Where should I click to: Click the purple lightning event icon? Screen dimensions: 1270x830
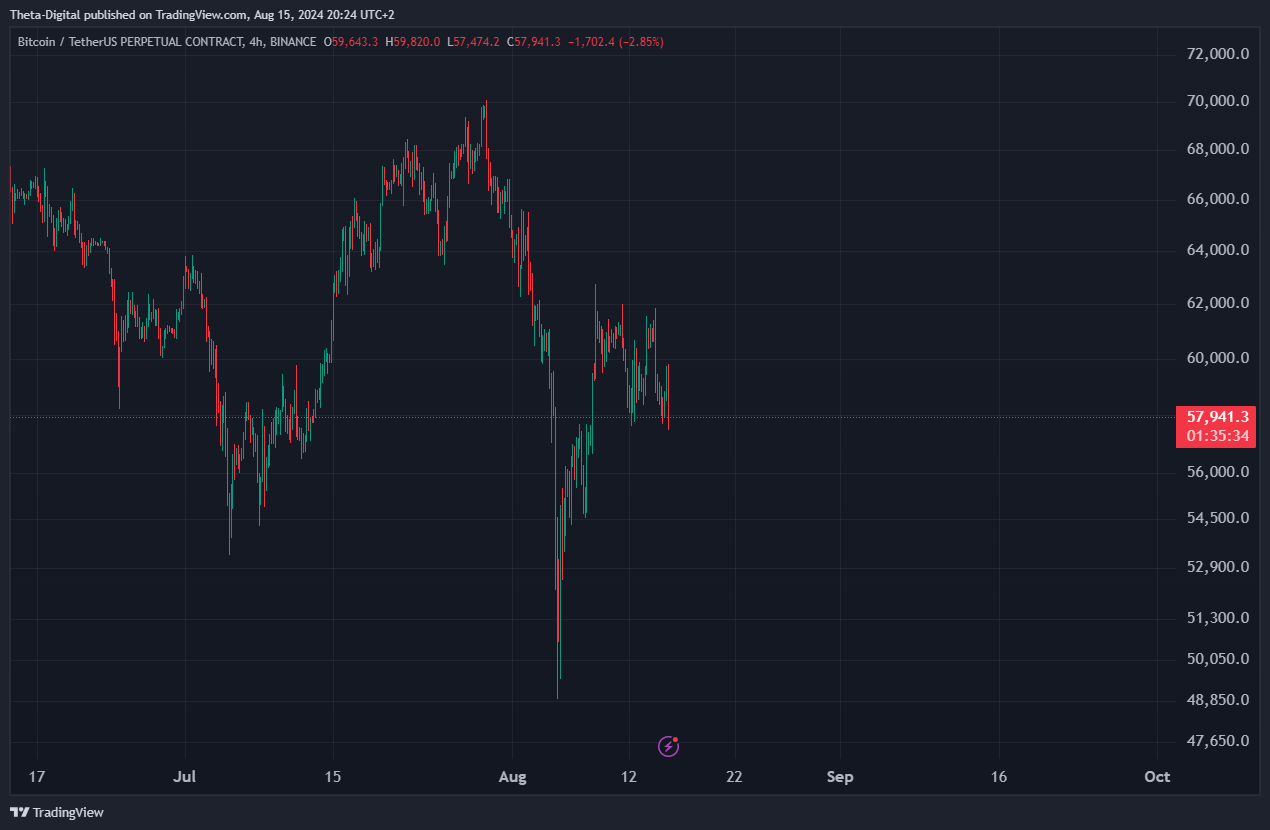point(669,746)
